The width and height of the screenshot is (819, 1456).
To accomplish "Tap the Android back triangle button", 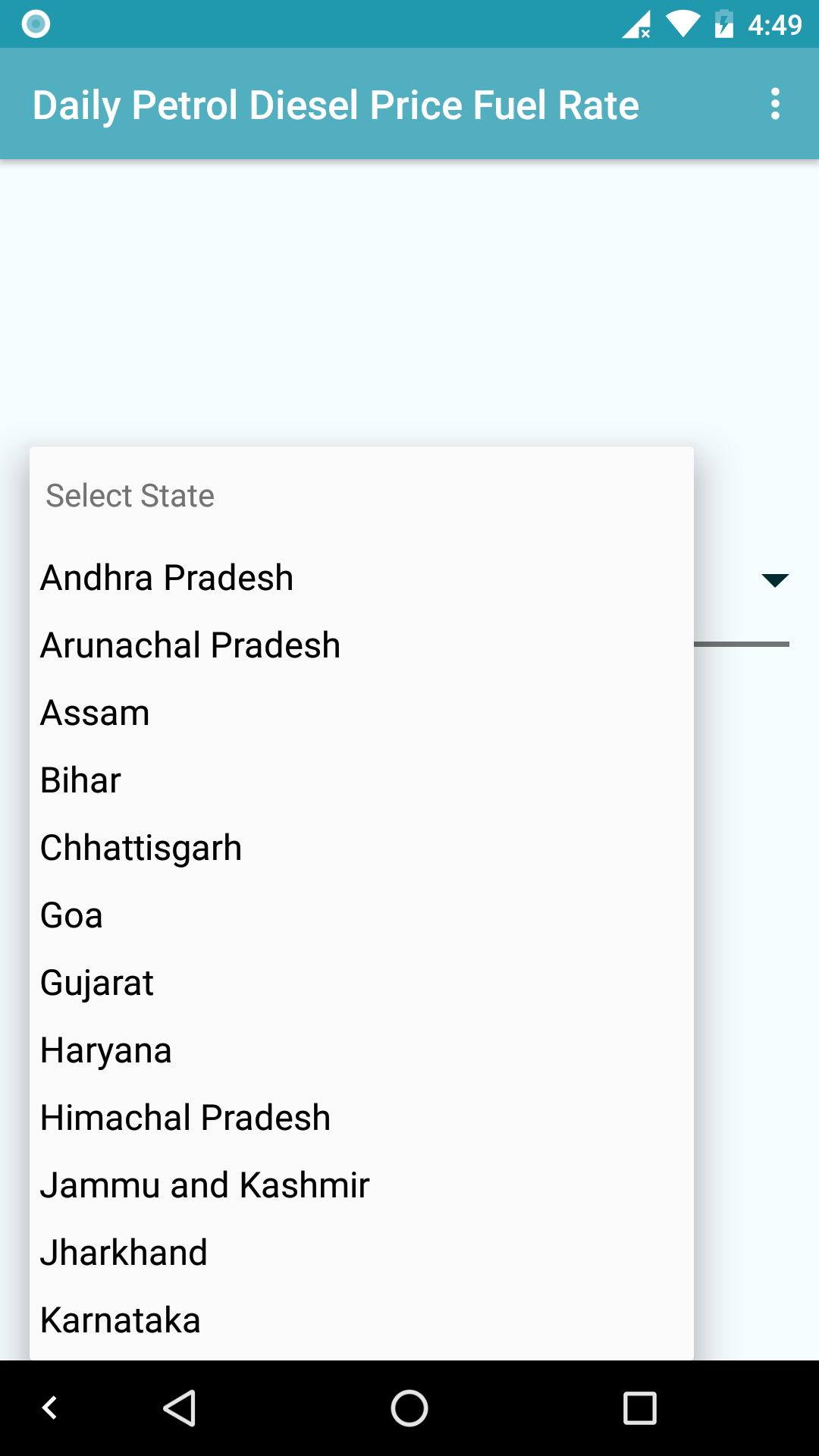I will pyautogui.click(x=180, y=1408).
